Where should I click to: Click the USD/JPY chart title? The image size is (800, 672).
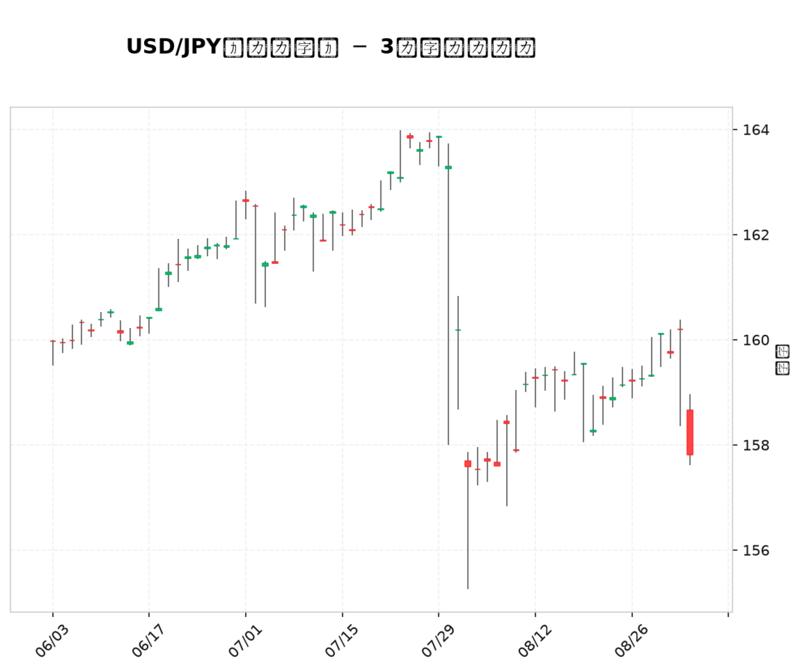tap(331, 47)
